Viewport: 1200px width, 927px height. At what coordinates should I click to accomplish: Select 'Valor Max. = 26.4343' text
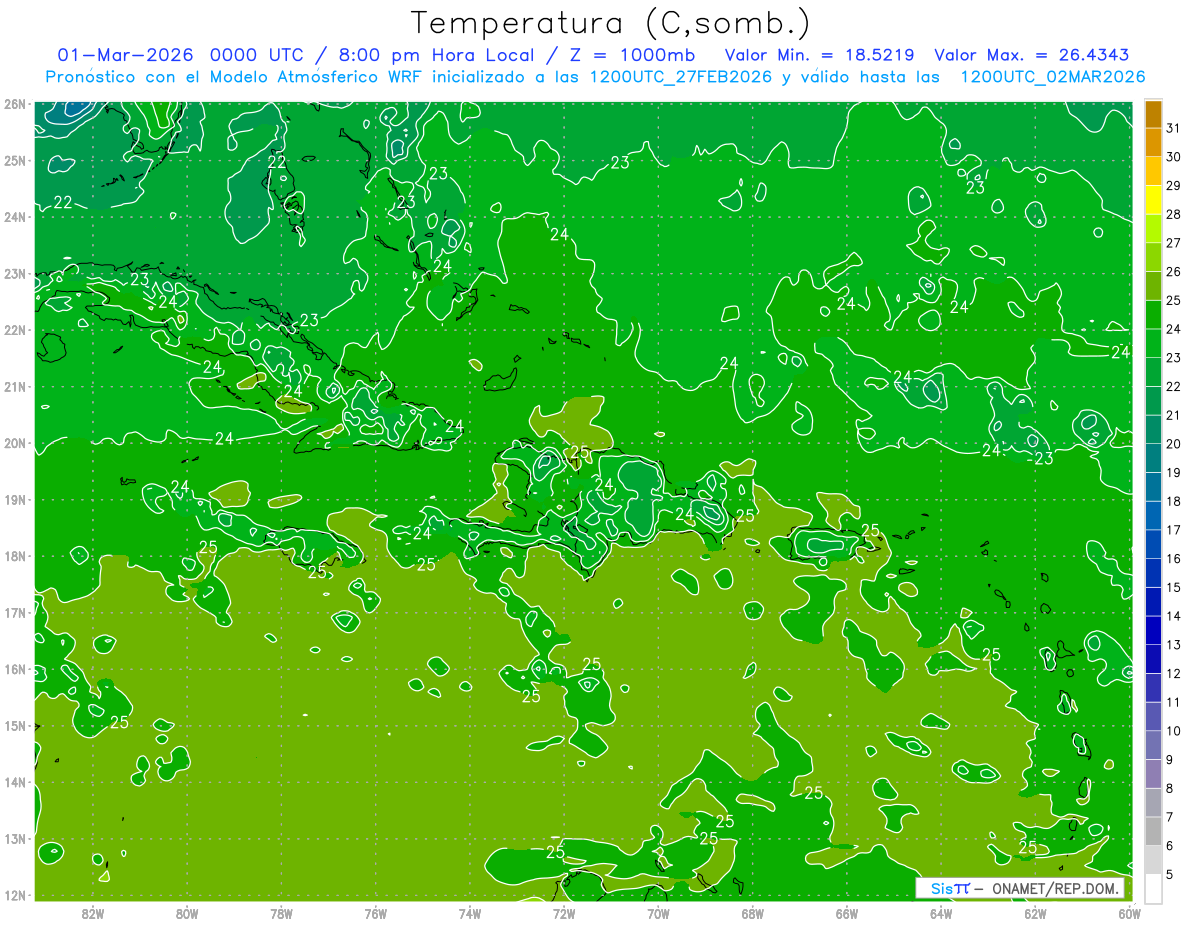pyautogui.click(x=1031, y=55)
